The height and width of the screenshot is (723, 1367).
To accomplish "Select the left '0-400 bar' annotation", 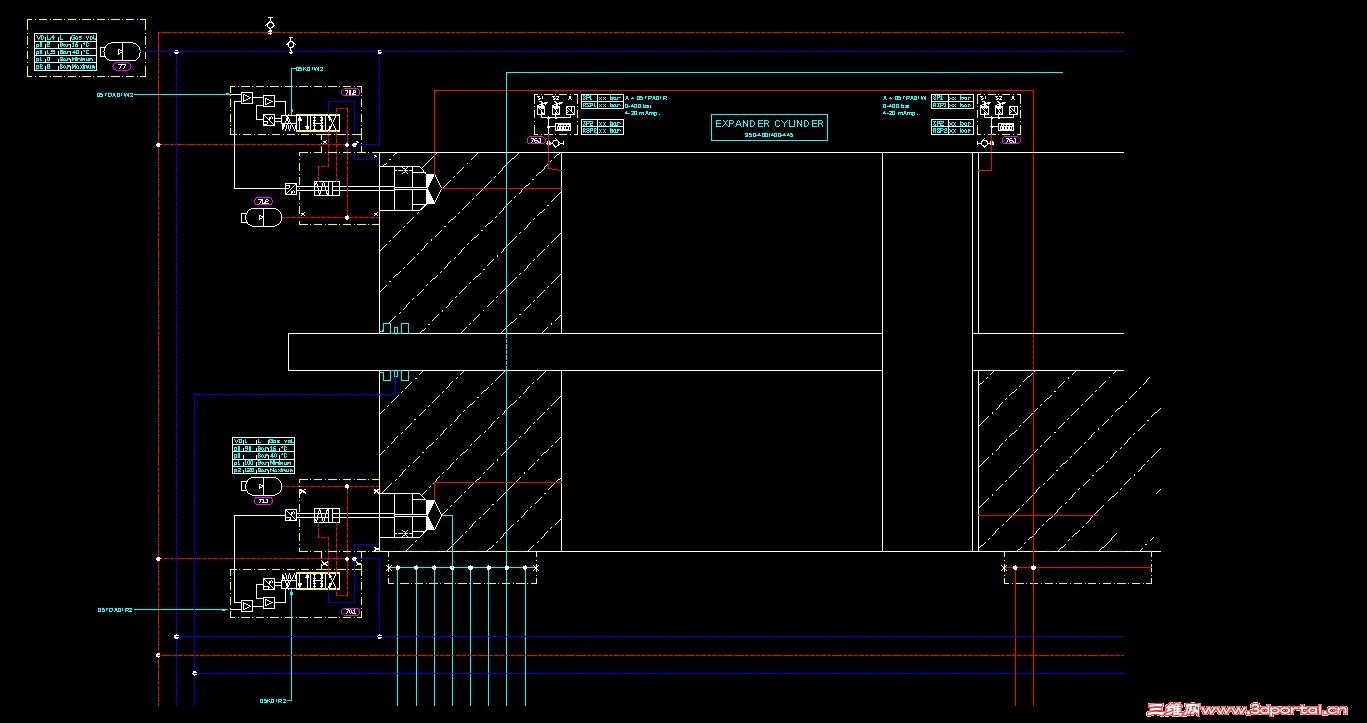I will [x=638, y=106].
